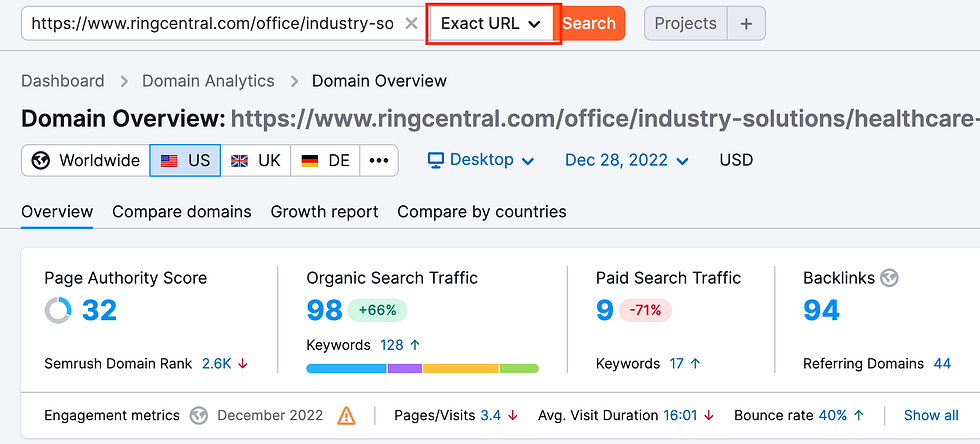Open more countries via the ellipsis button

pos(379,161)
